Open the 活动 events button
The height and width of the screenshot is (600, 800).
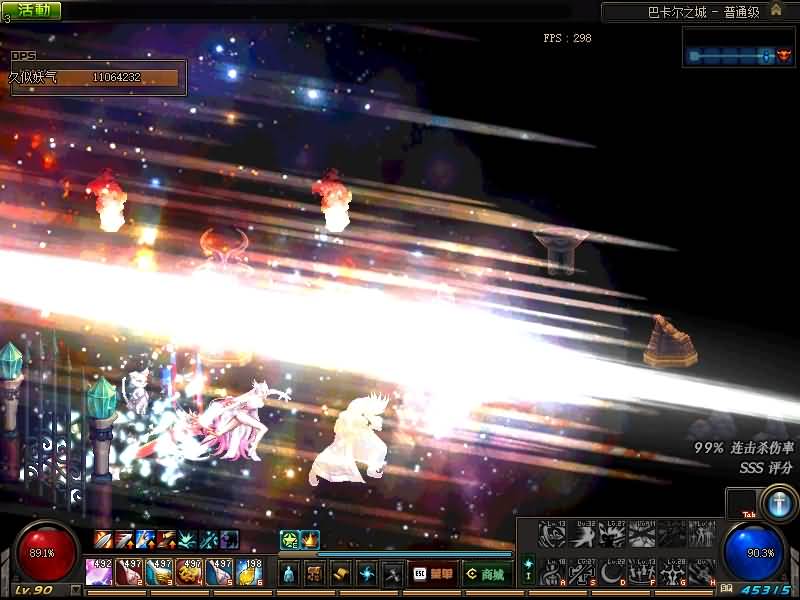32,10
